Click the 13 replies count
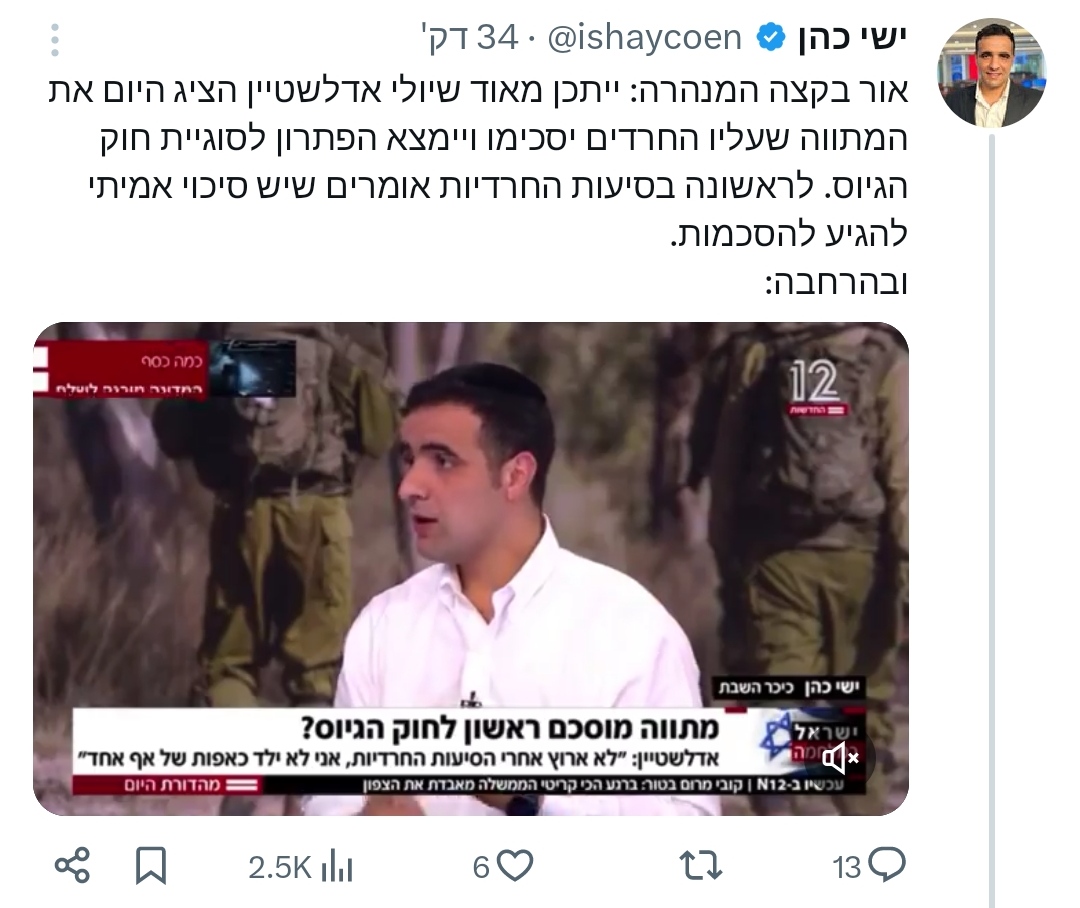 tap(847, 867)
